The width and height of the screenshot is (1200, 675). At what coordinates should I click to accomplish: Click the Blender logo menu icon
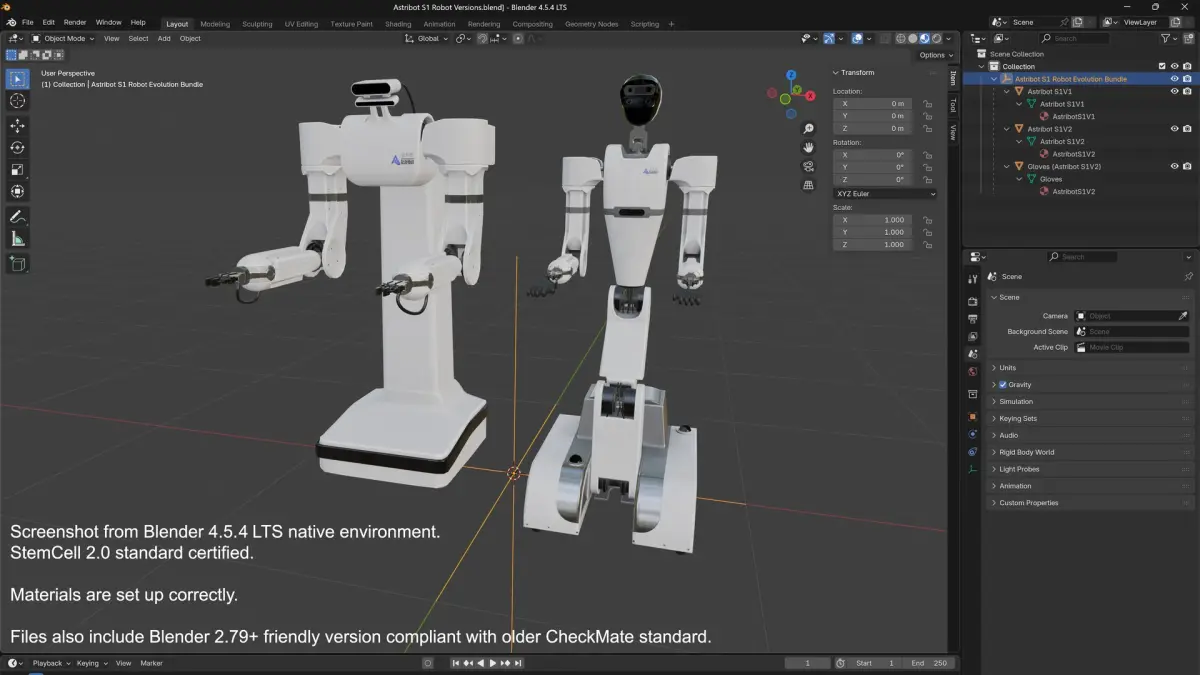[11, 22]
